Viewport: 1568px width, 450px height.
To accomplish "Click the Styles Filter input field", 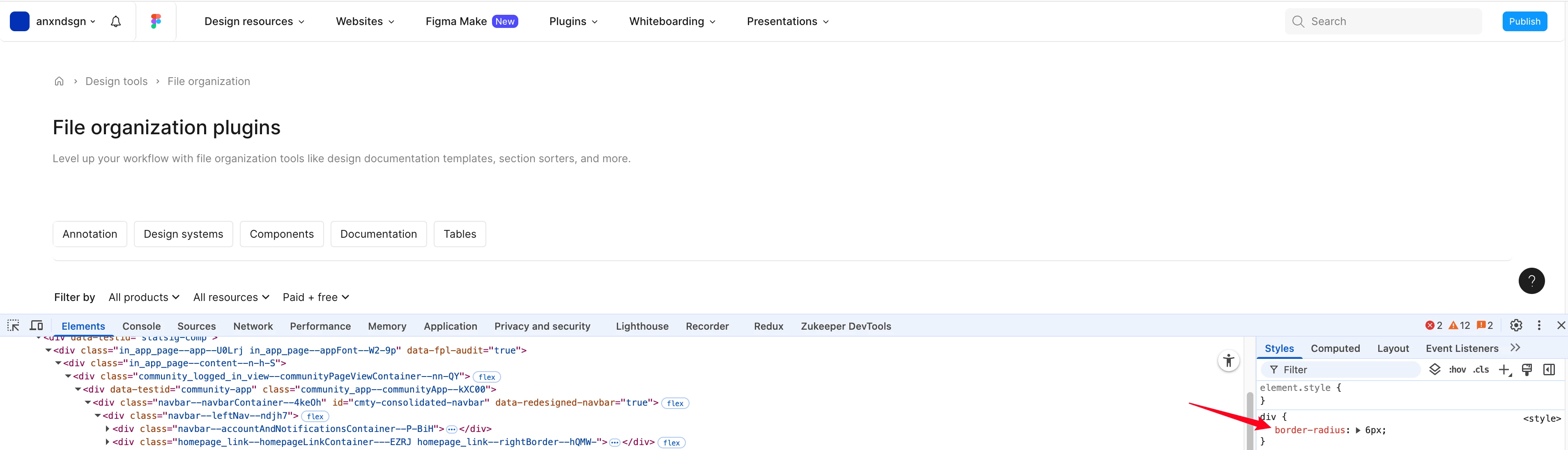I will point(1340,370).
